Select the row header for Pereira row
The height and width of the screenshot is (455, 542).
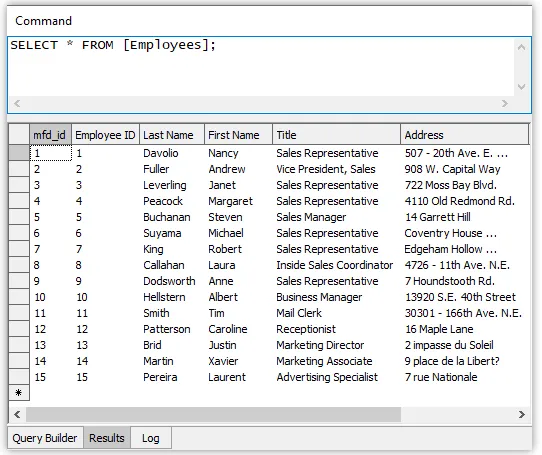tap(19, 377)
